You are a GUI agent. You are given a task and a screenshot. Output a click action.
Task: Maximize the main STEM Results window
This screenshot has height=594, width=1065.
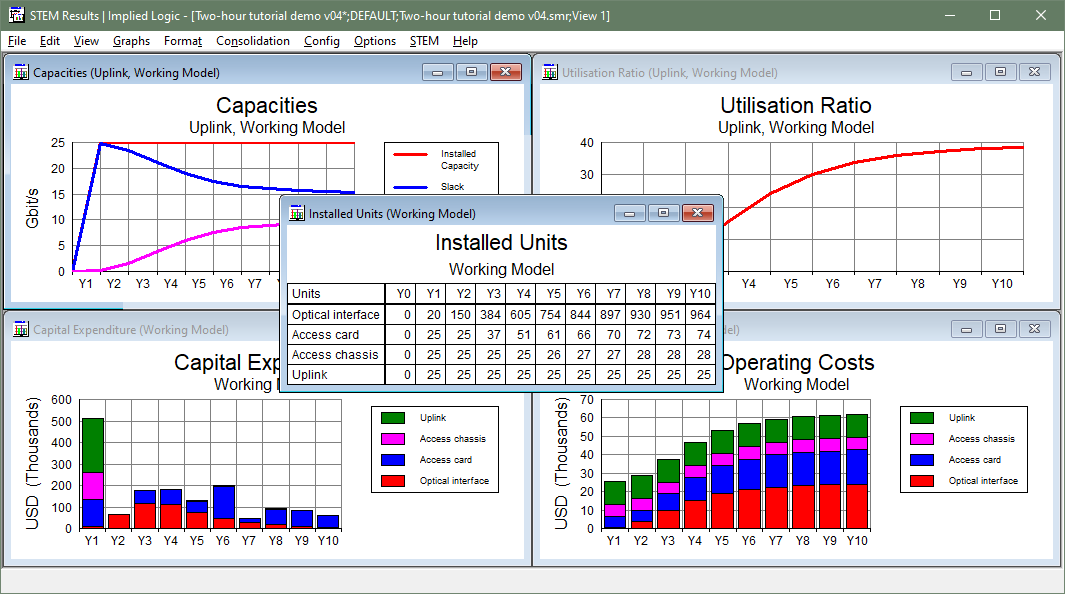tap(995, 15)
